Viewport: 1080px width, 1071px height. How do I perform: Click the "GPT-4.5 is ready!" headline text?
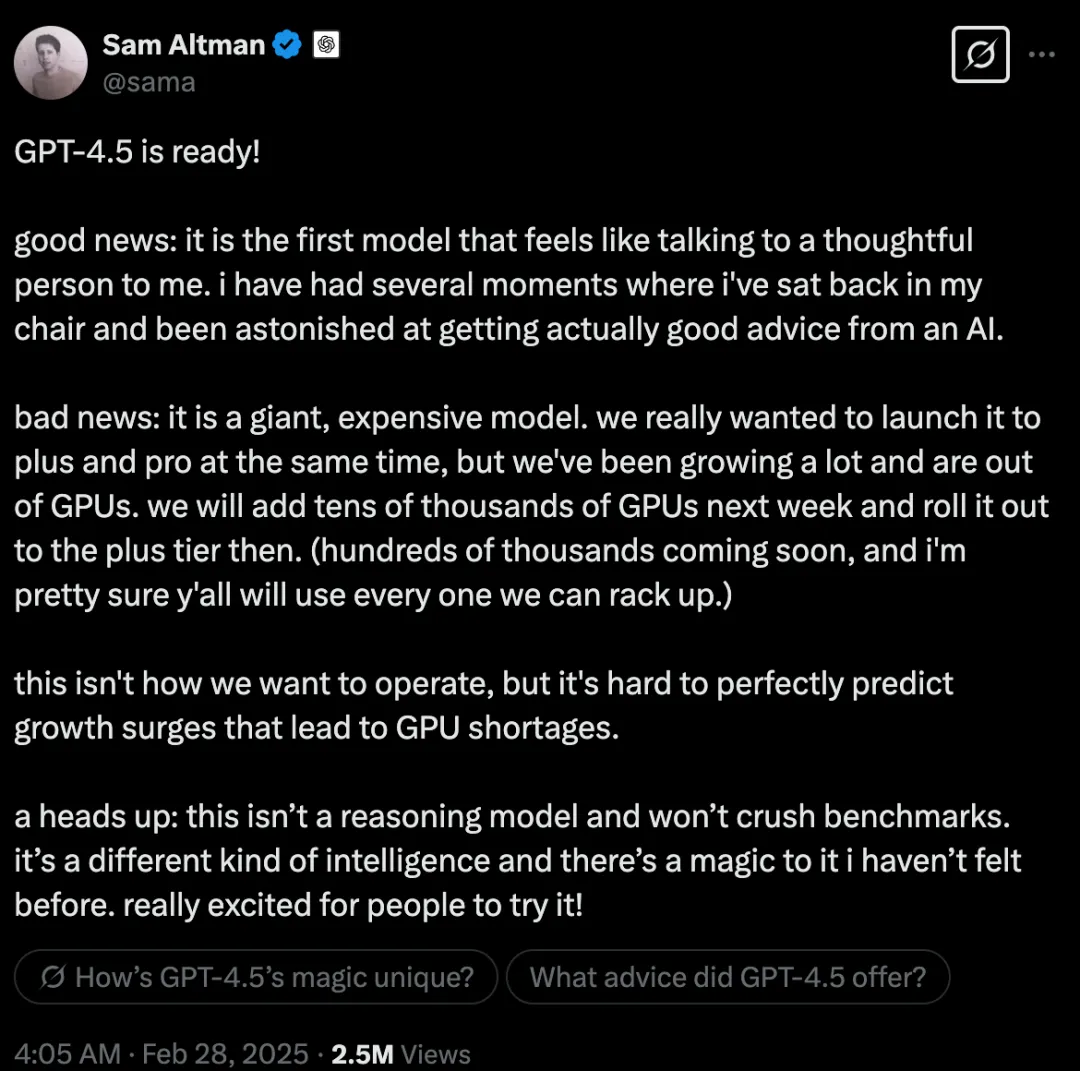137,152
